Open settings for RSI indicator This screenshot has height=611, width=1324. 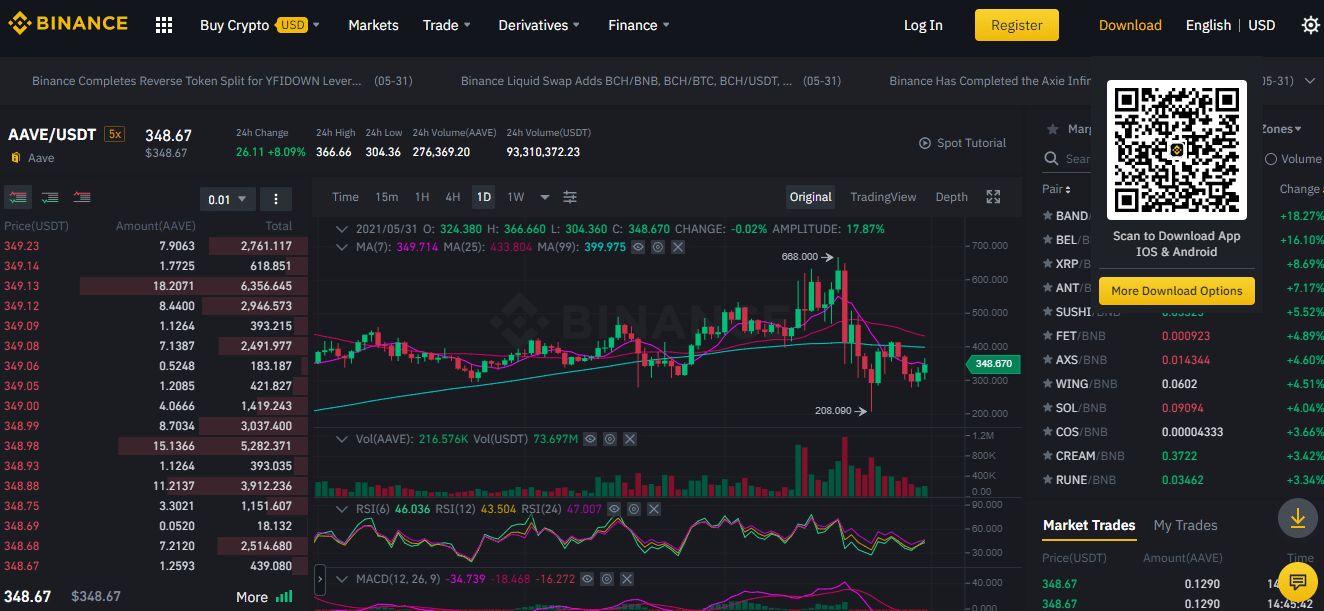[x=634, y=509]
